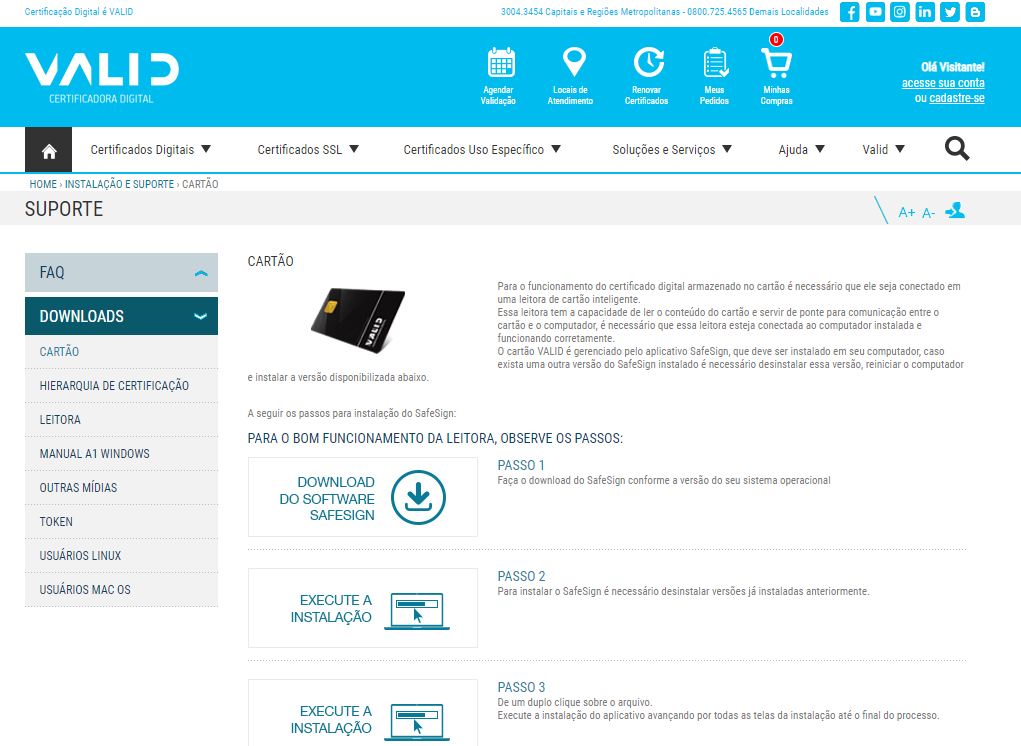Select LEITORA in the sidebar

pyautogui.click(x=121, y=420)
